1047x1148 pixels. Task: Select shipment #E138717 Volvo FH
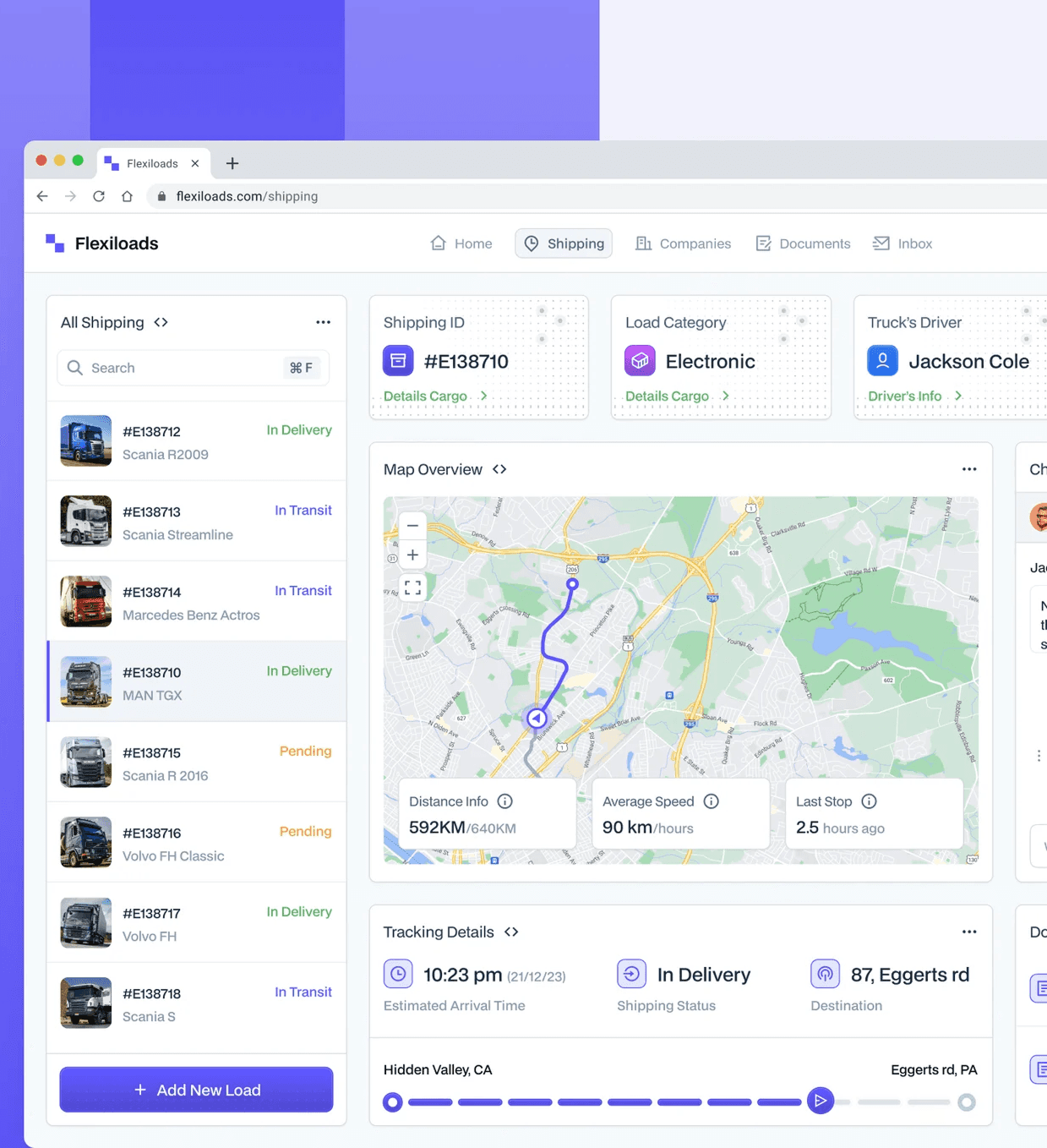click(196, 922)
